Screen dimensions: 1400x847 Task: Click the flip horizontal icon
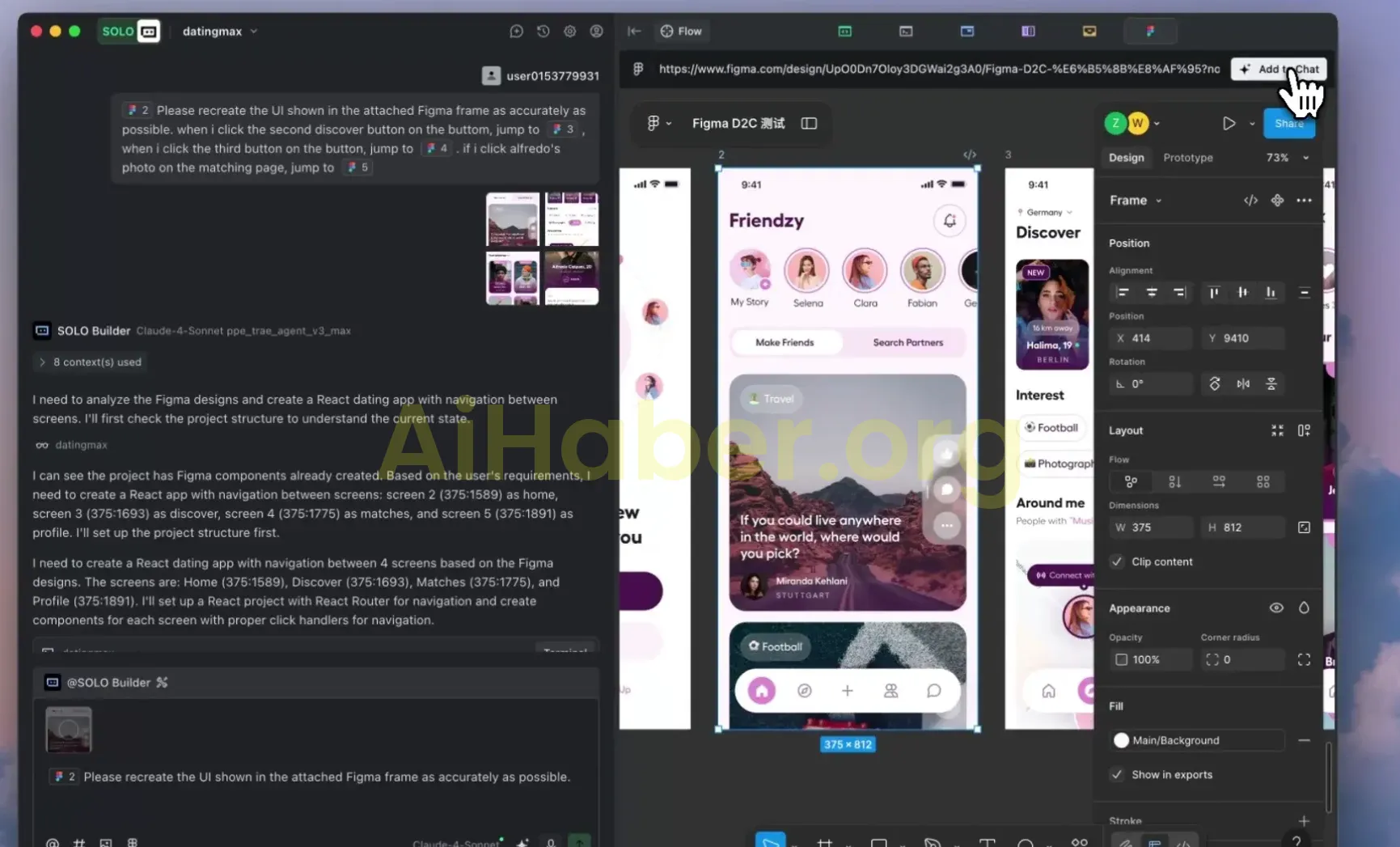click(1243, 384)
